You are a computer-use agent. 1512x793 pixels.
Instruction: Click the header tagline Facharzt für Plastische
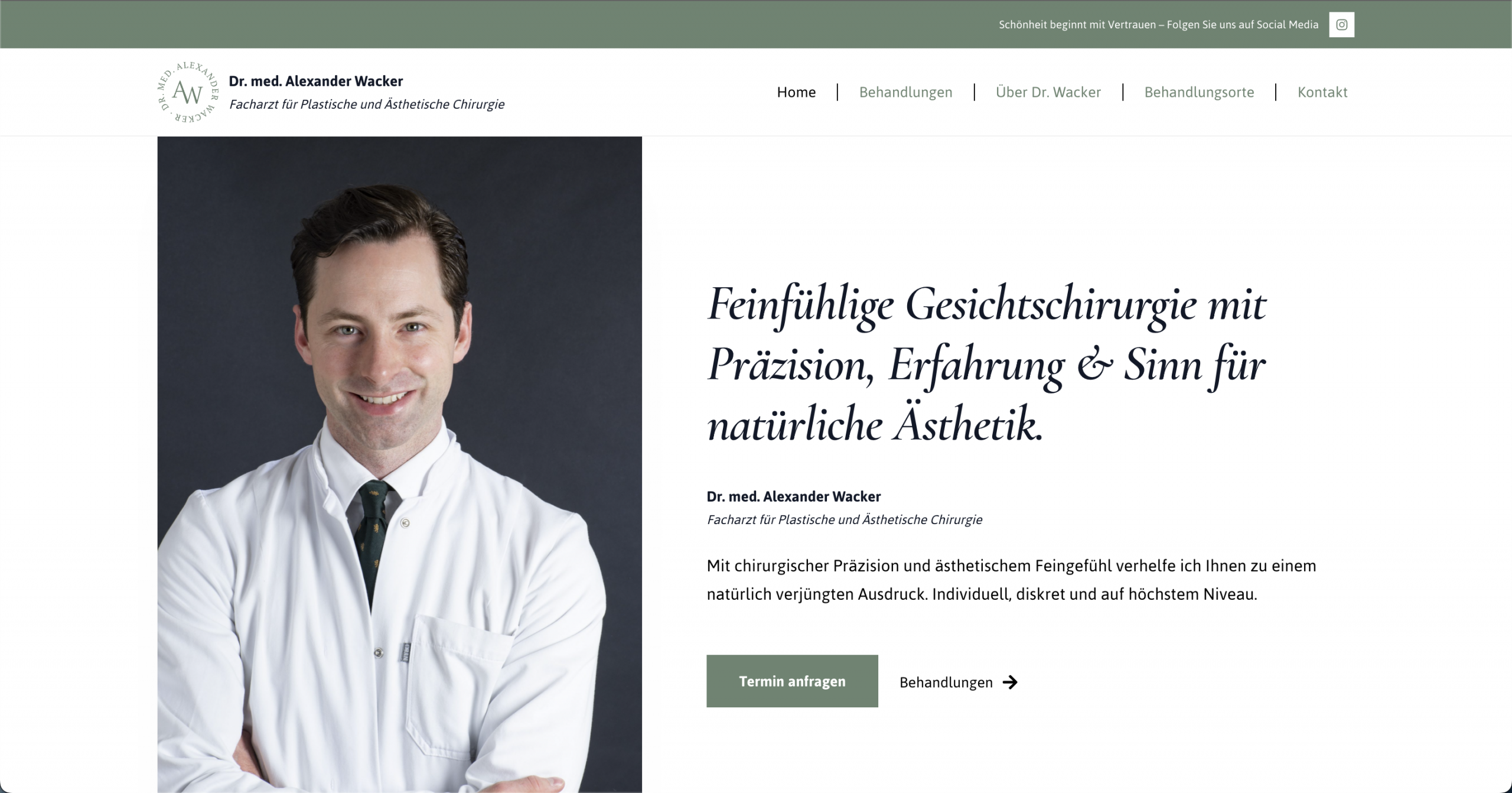[x=367, y=105]
